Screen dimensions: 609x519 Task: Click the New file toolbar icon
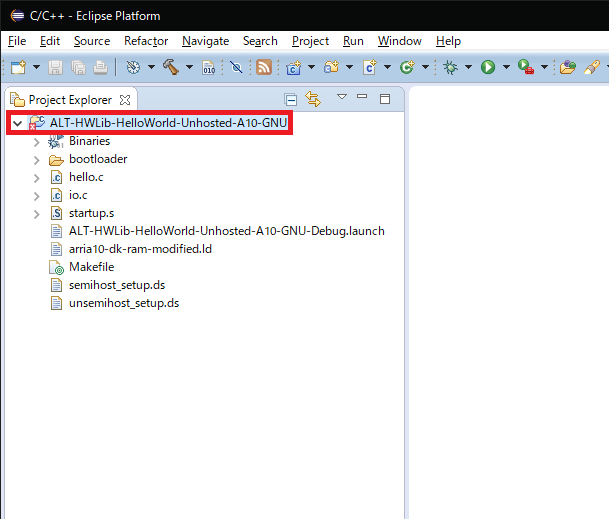click(x=19, y=67)
